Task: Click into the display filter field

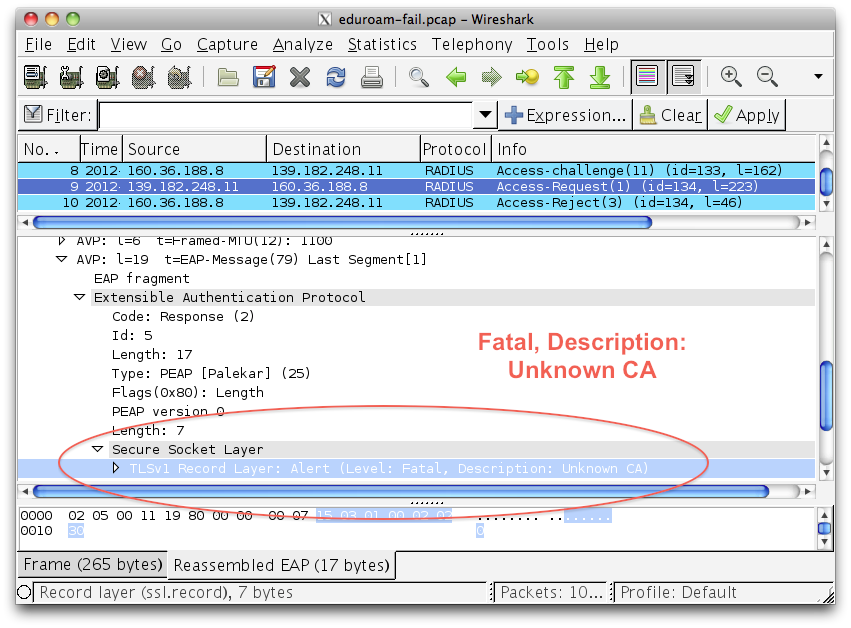Action: tap(286, 115)
